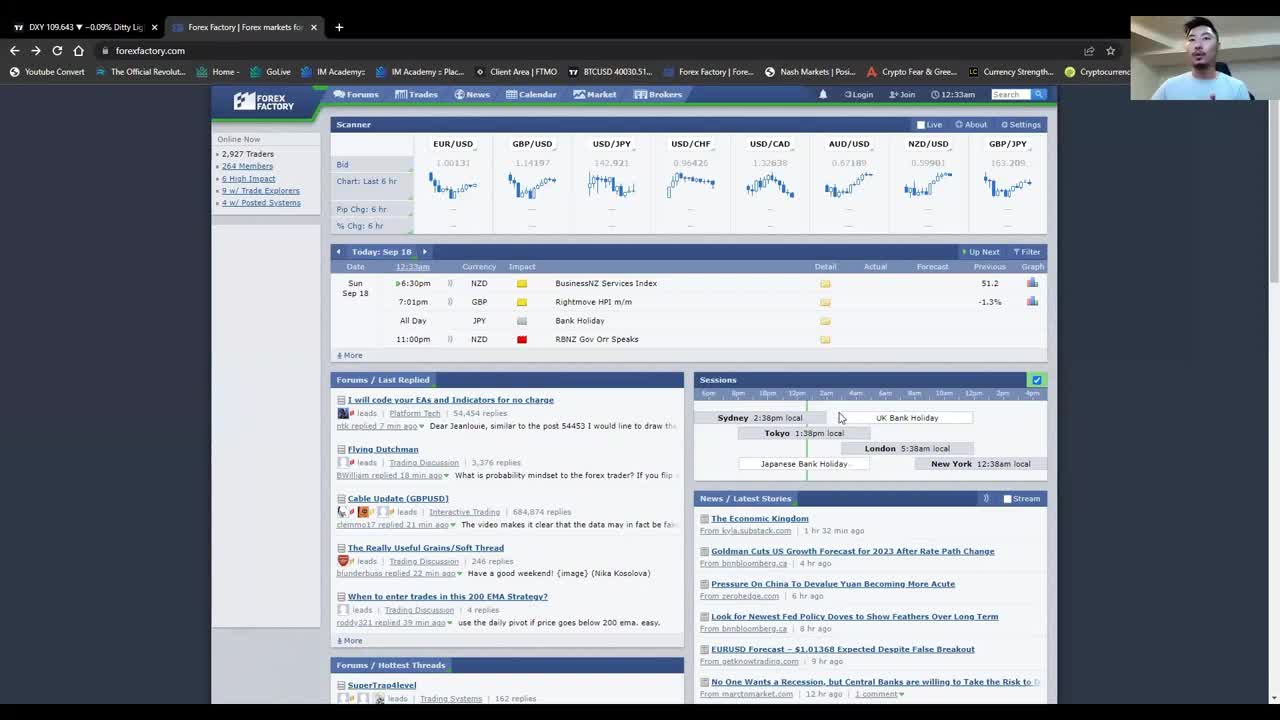Open Goldman Cuts US Growth Forecast story

click(852, 551)
